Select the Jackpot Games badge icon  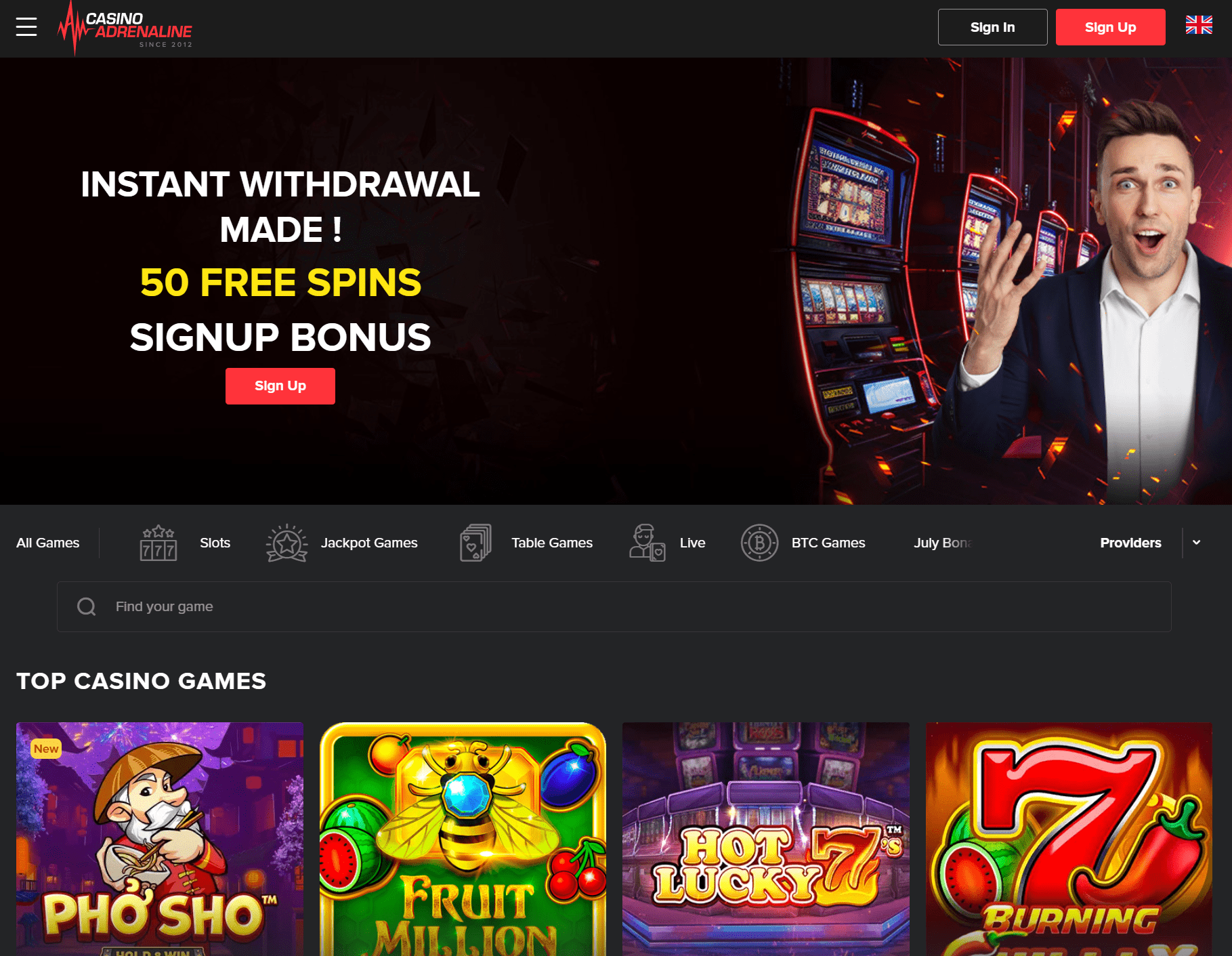pos(287,543)
